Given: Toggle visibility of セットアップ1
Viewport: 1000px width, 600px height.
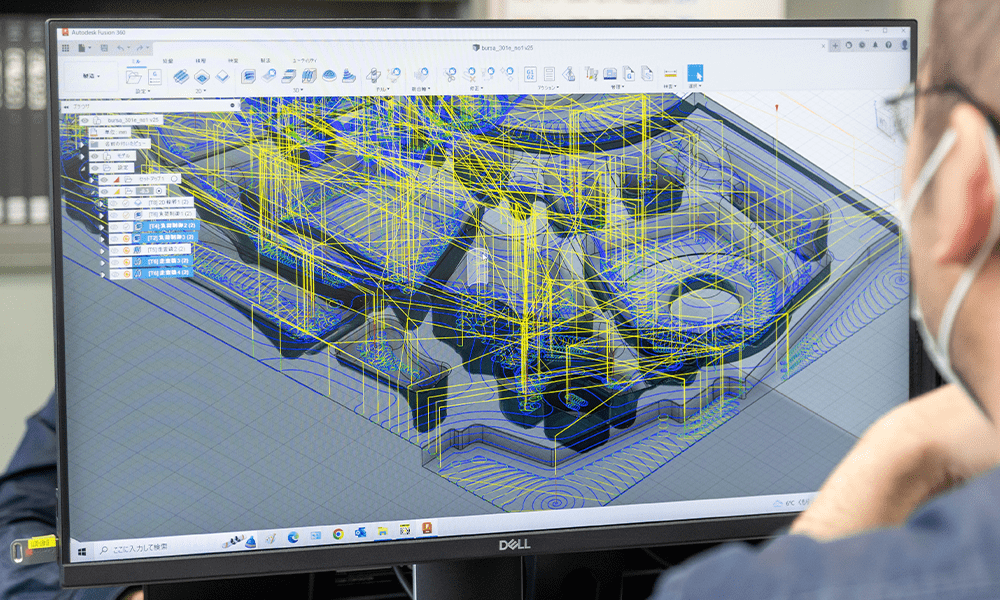Looking at the screenshot, I should pos(105,180).
